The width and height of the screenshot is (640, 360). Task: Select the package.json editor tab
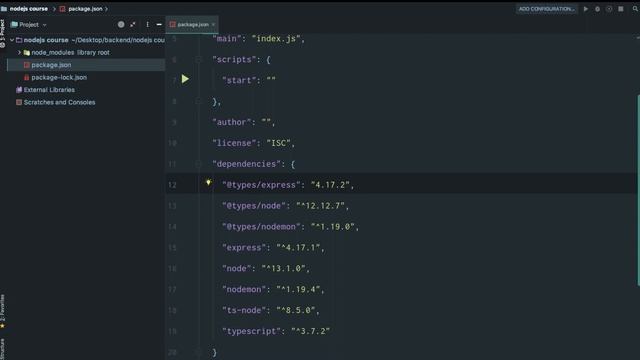193,24
